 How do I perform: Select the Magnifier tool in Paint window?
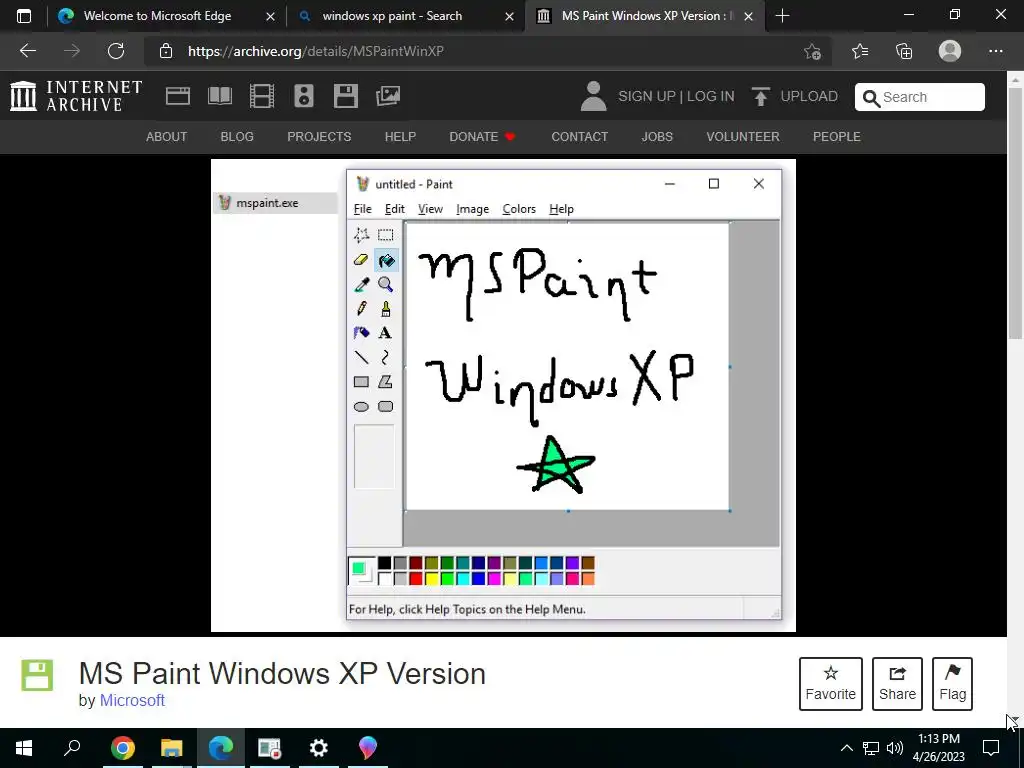pos(385,284)
